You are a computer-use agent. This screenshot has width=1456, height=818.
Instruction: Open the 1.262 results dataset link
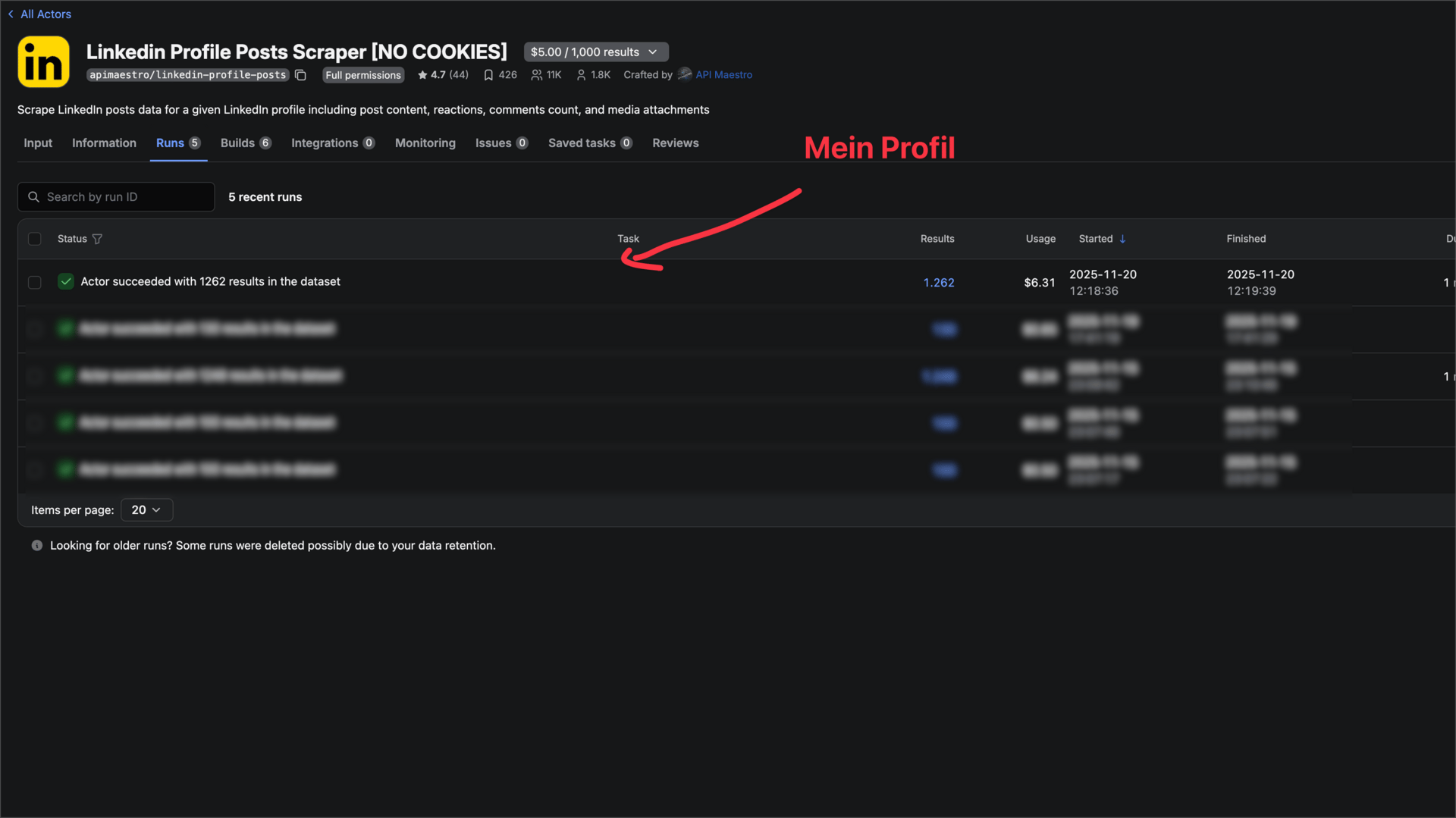coord(939,283)
